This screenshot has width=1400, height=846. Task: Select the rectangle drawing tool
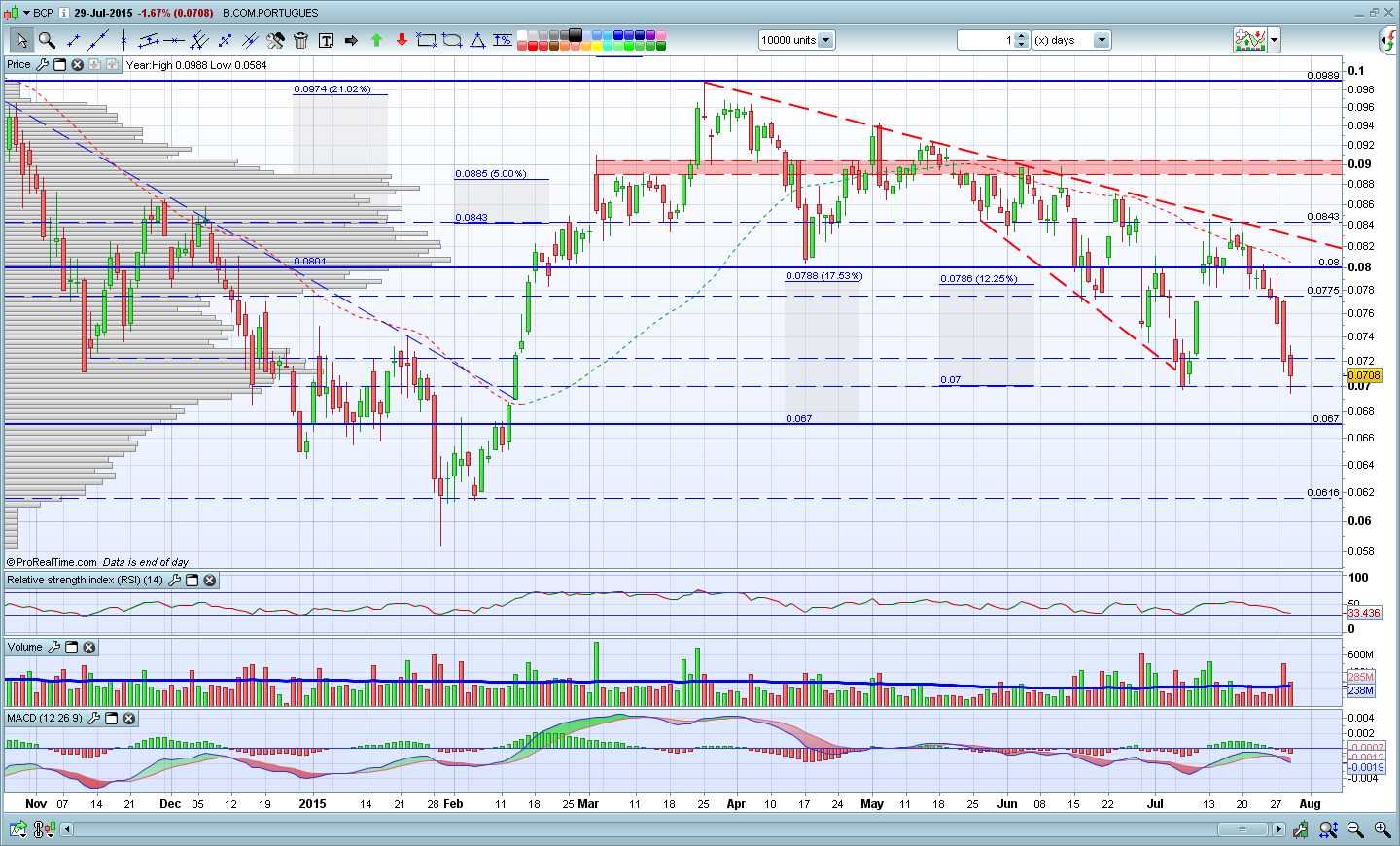point(427,40)
